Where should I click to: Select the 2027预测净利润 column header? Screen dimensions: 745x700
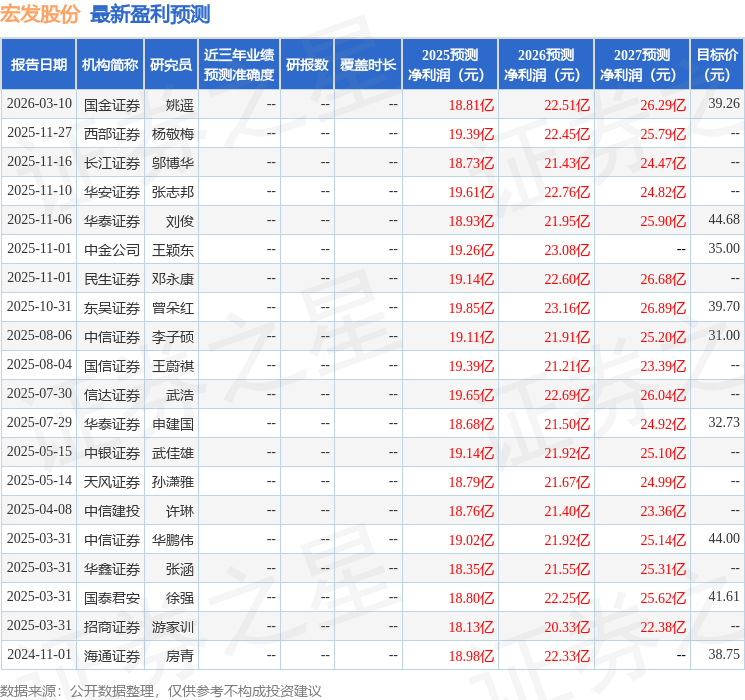pyautogui.click(x=642, y=65)
